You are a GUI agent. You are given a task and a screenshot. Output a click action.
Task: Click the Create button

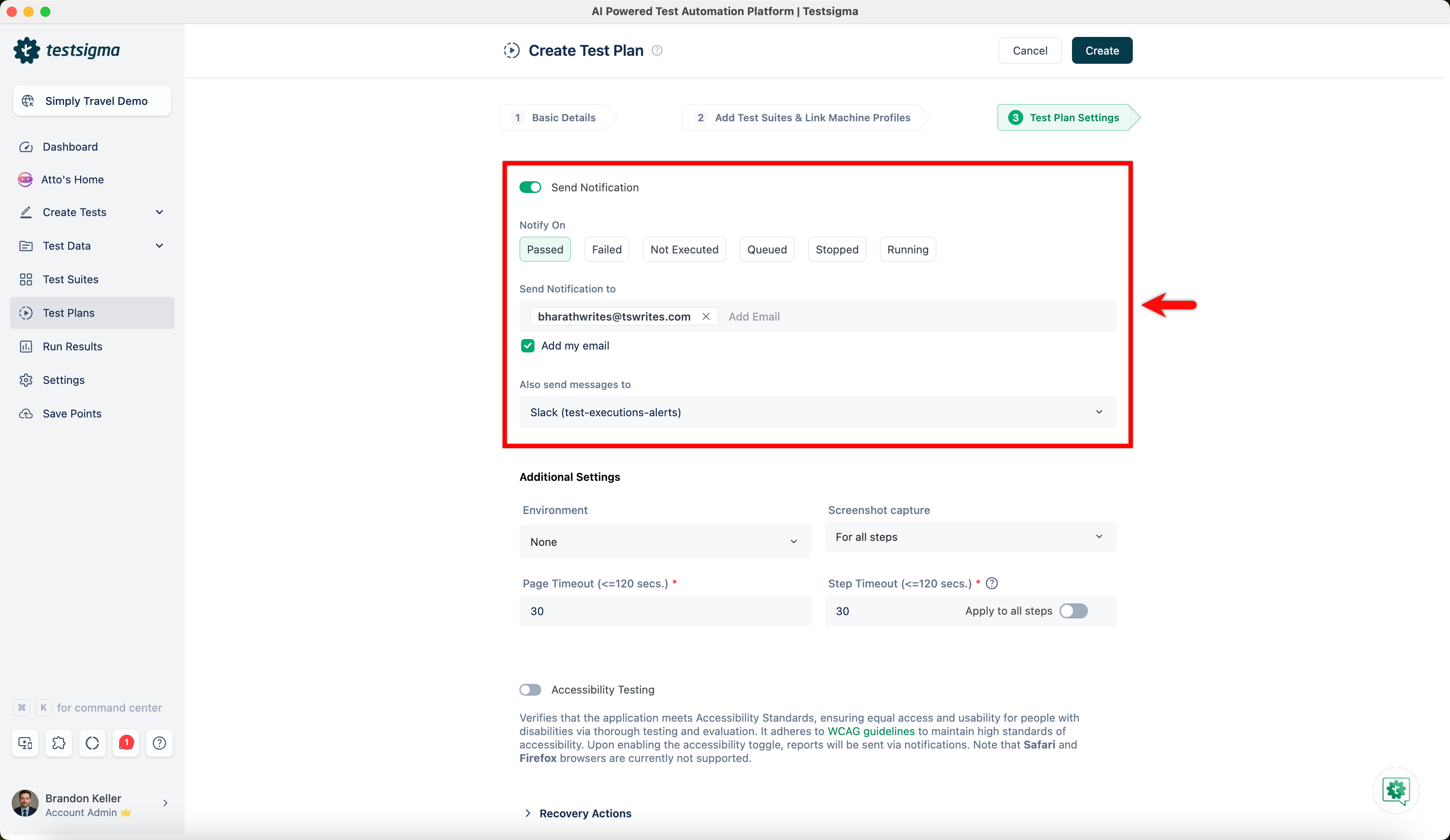[1101, 50]
